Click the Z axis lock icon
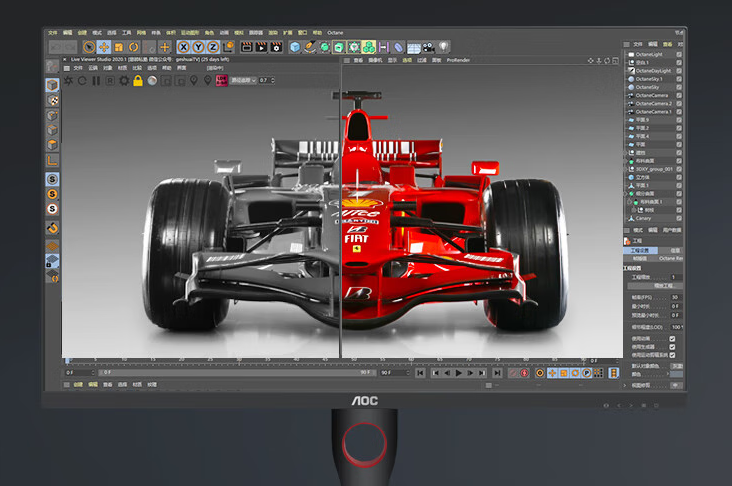 (212, 46)
